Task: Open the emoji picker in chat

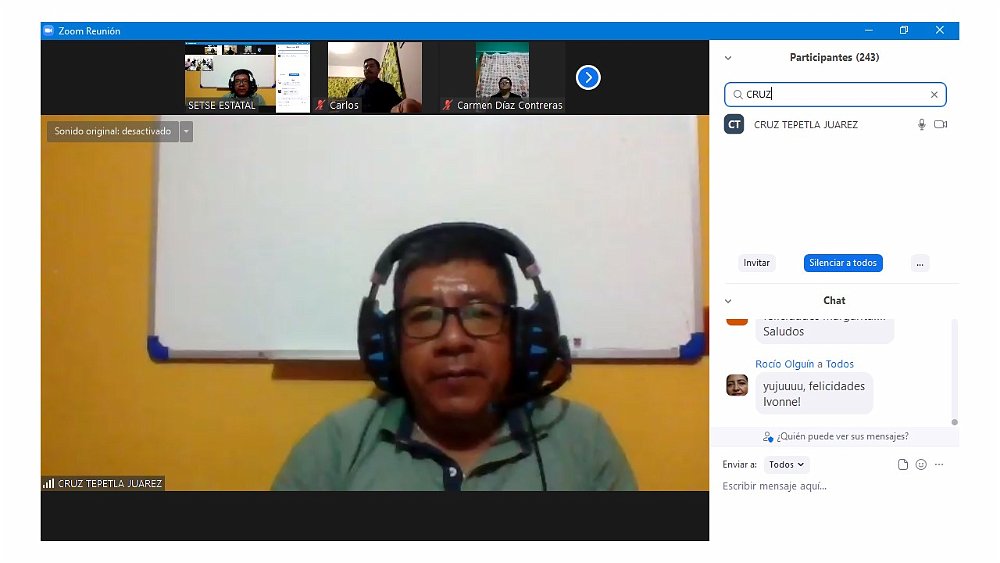Action: [921, 465]
